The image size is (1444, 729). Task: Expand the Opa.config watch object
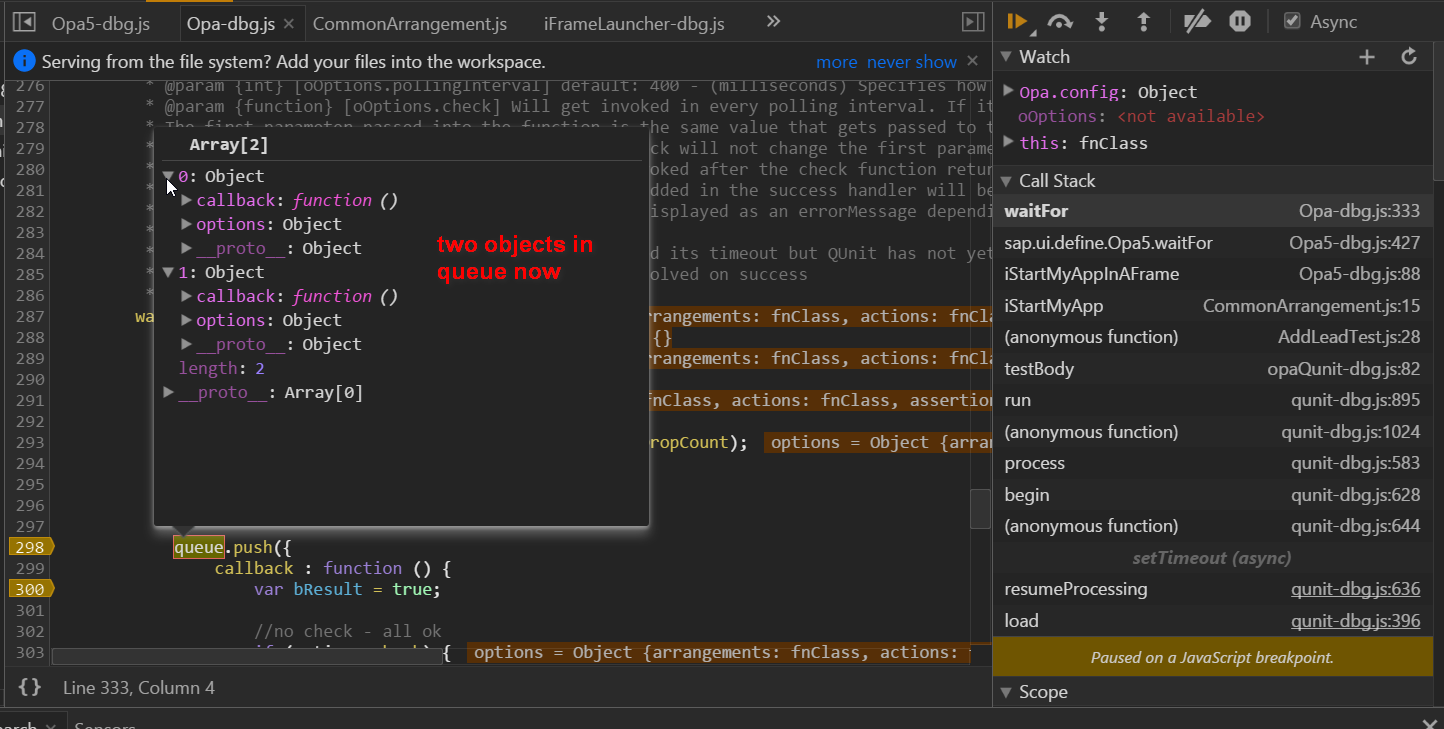pos(1009,91)
